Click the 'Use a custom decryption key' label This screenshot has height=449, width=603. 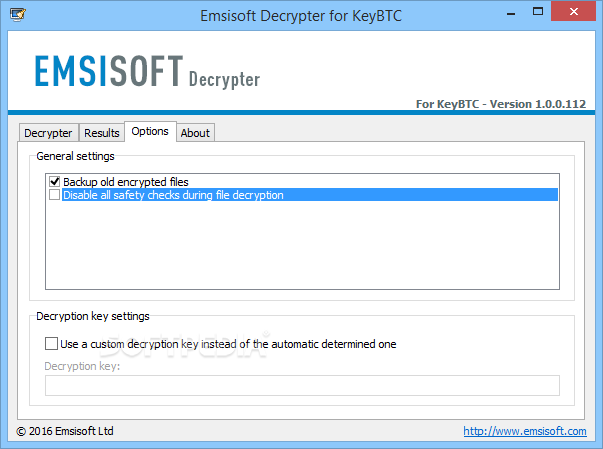[x=228, y=344]
